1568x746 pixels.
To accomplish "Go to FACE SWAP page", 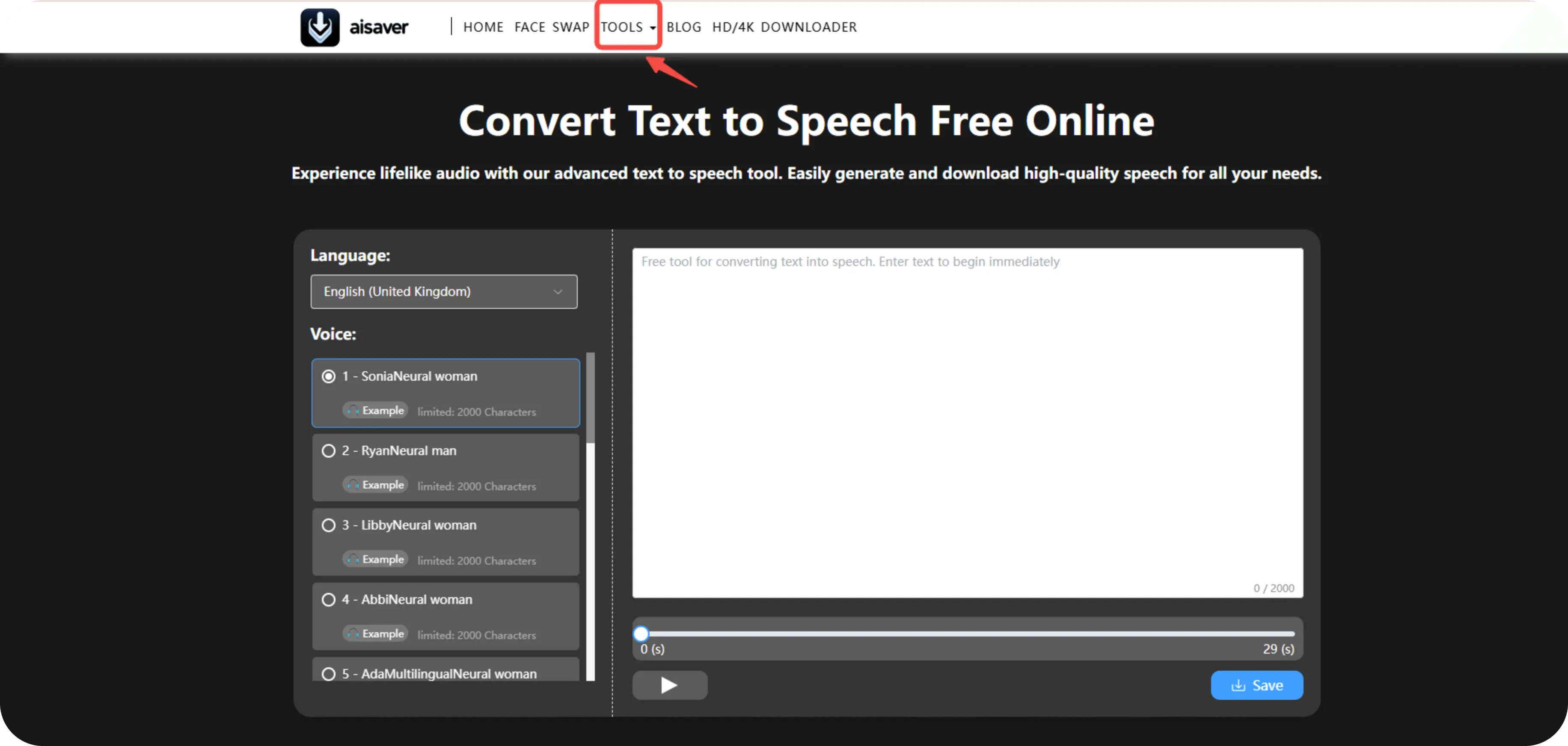I will pos(552,27).
